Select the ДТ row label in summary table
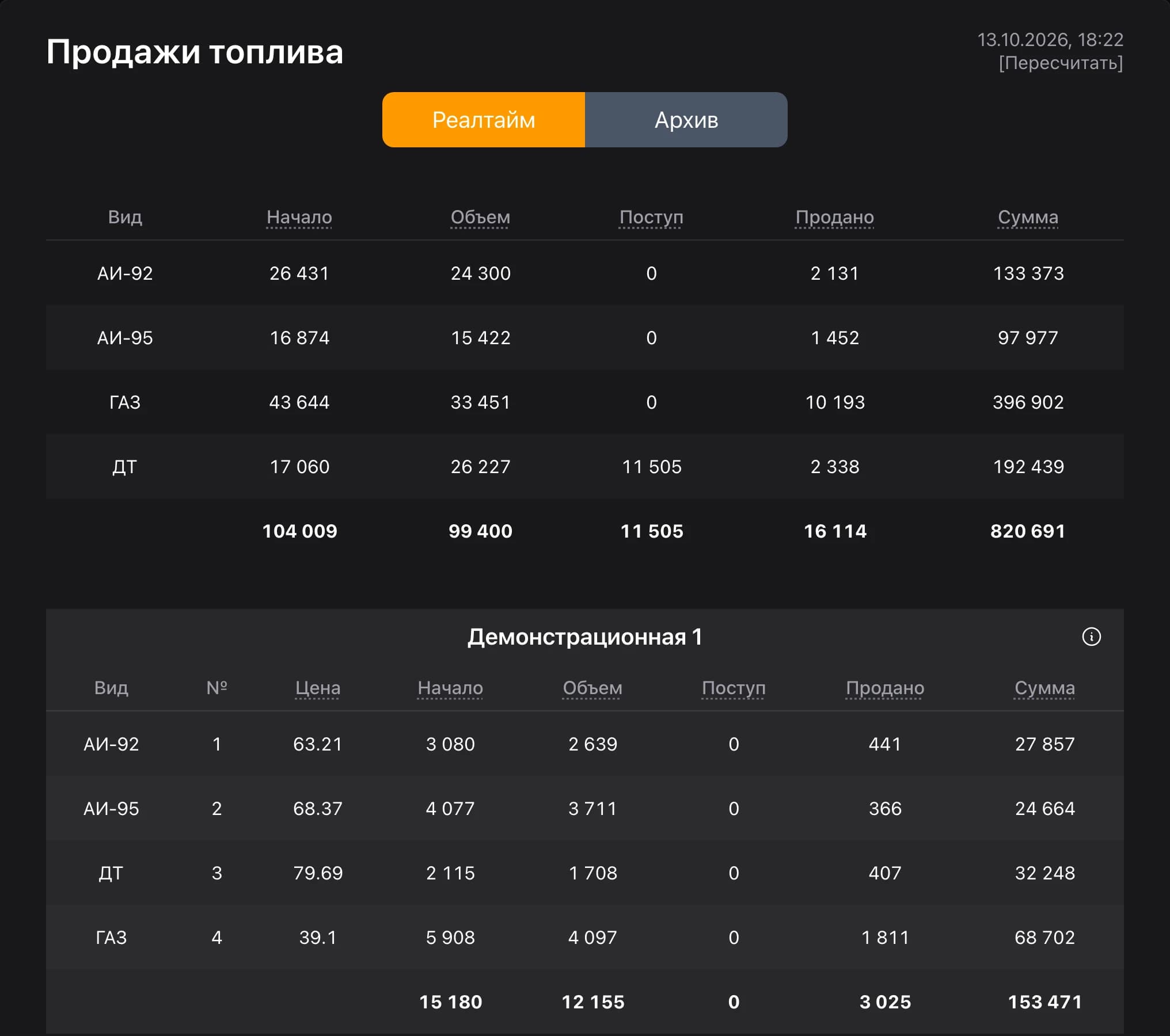This screenshot has width=1170, height=1036. coord(125,467)
